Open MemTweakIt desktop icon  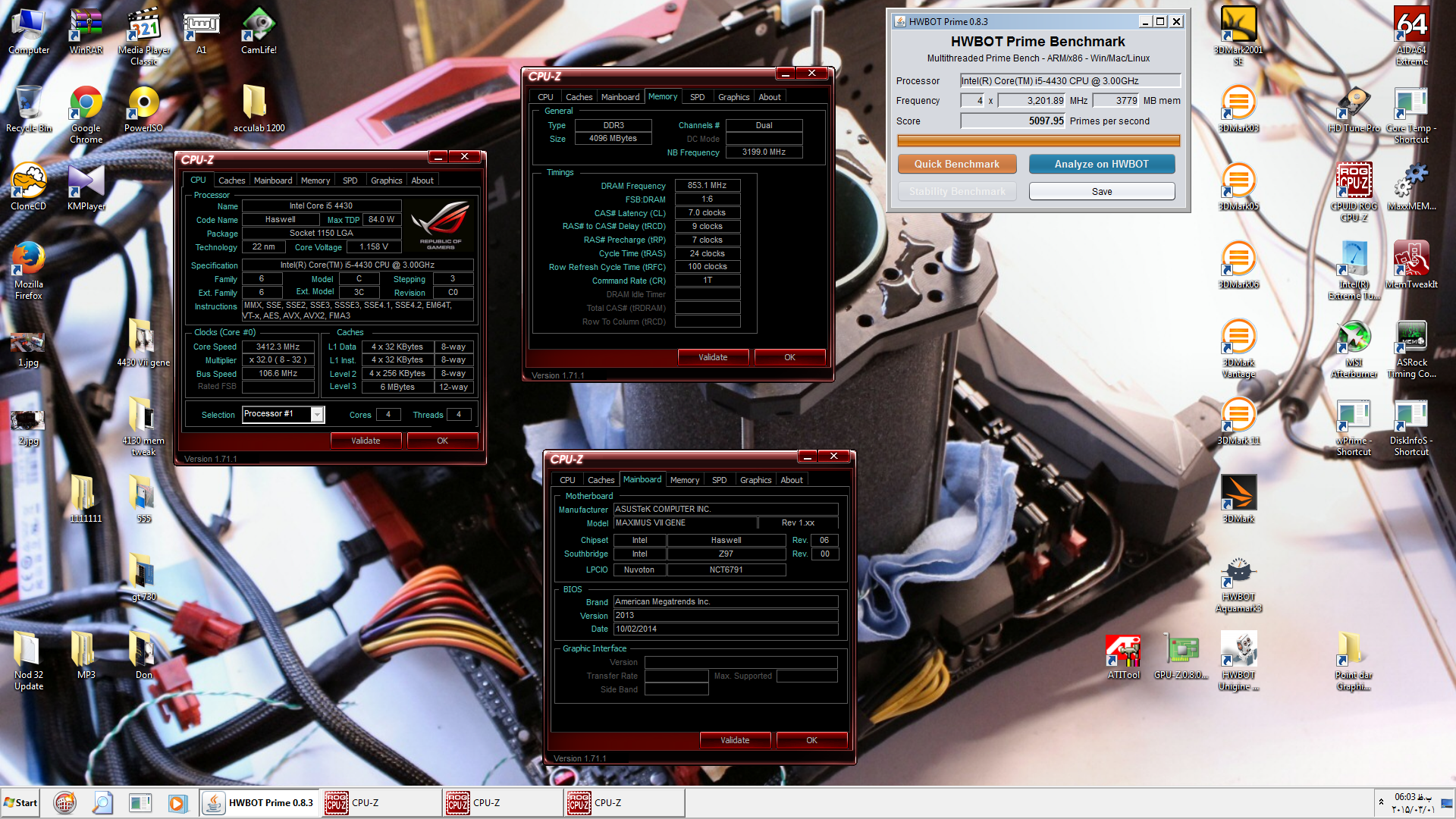pos(1411,265)
